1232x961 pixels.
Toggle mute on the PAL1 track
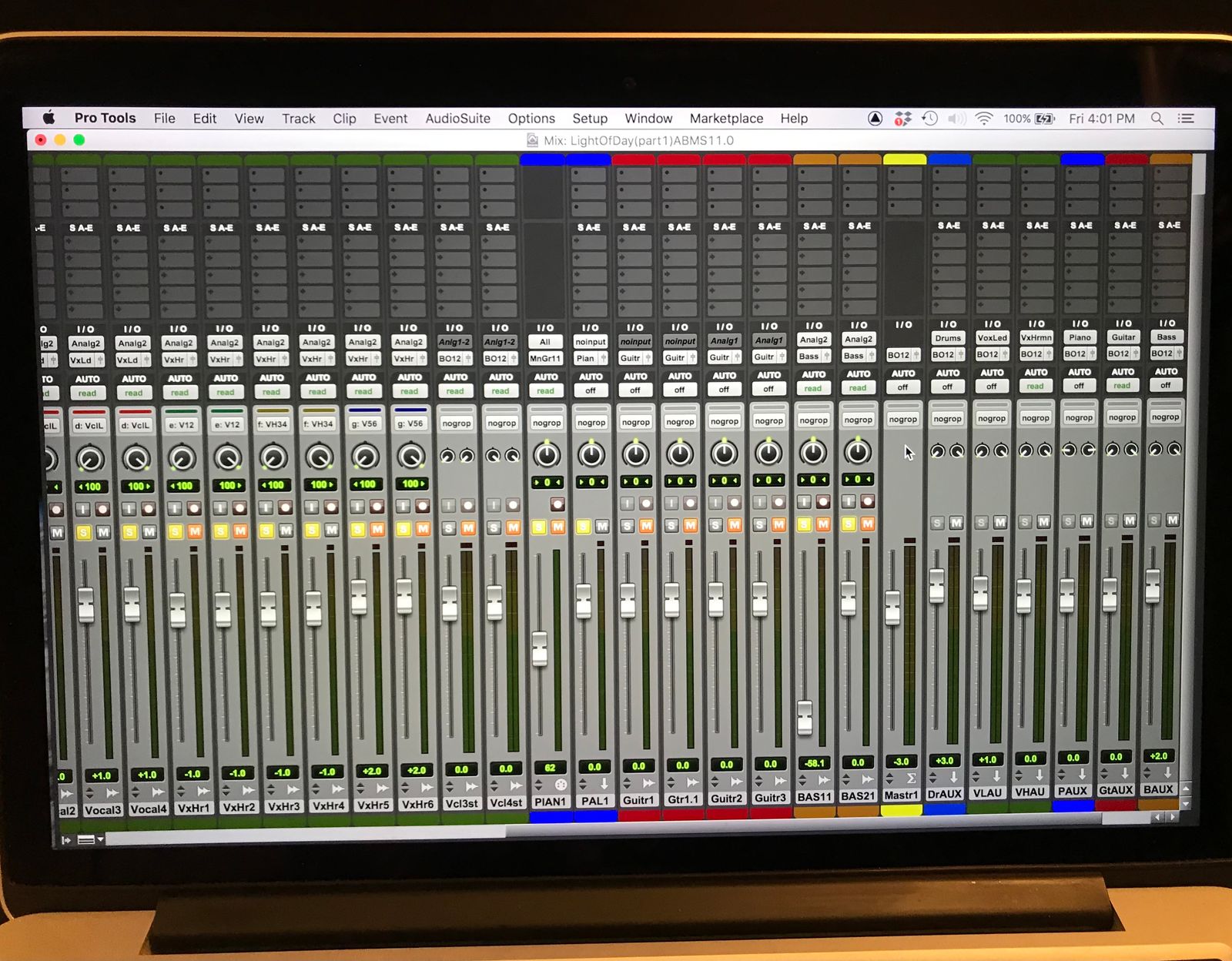(x=602, y=526)
